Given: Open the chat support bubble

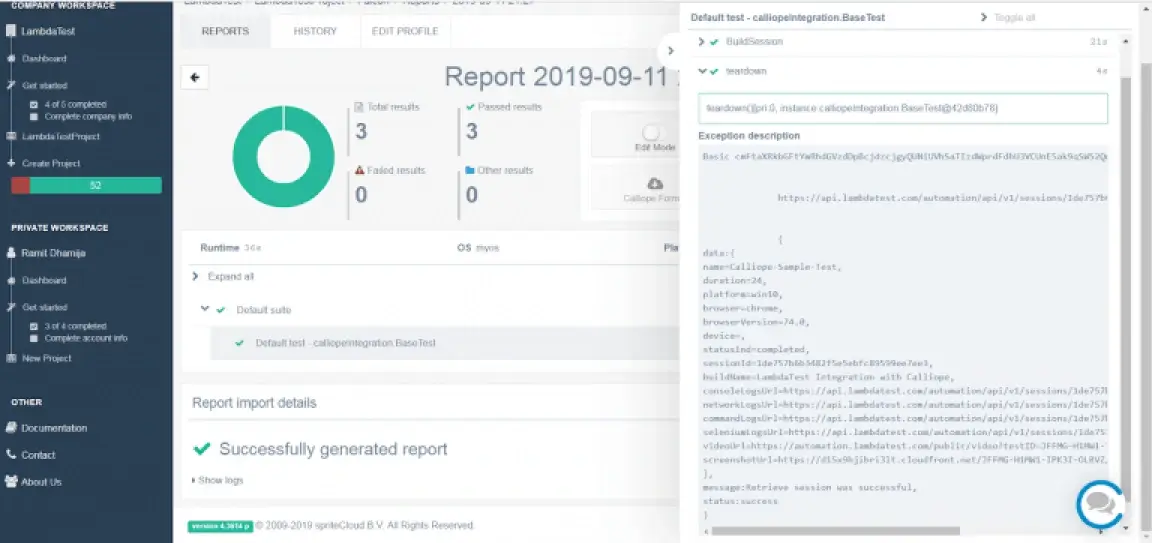Looking at the screenshot, I should click(x=1100, y=505).
